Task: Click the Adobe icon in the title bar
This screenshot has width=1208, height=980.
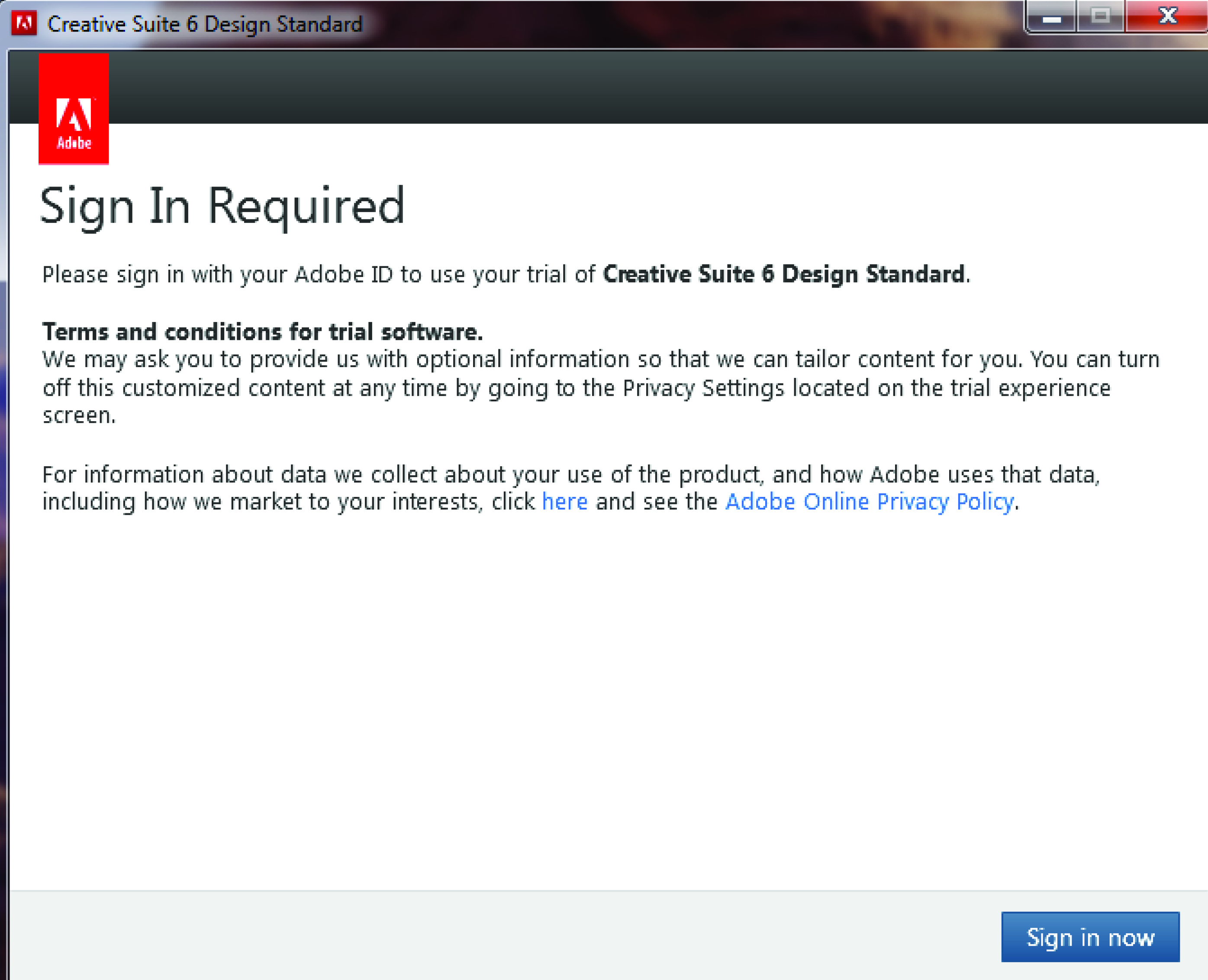Action: [x=24, y=23]
